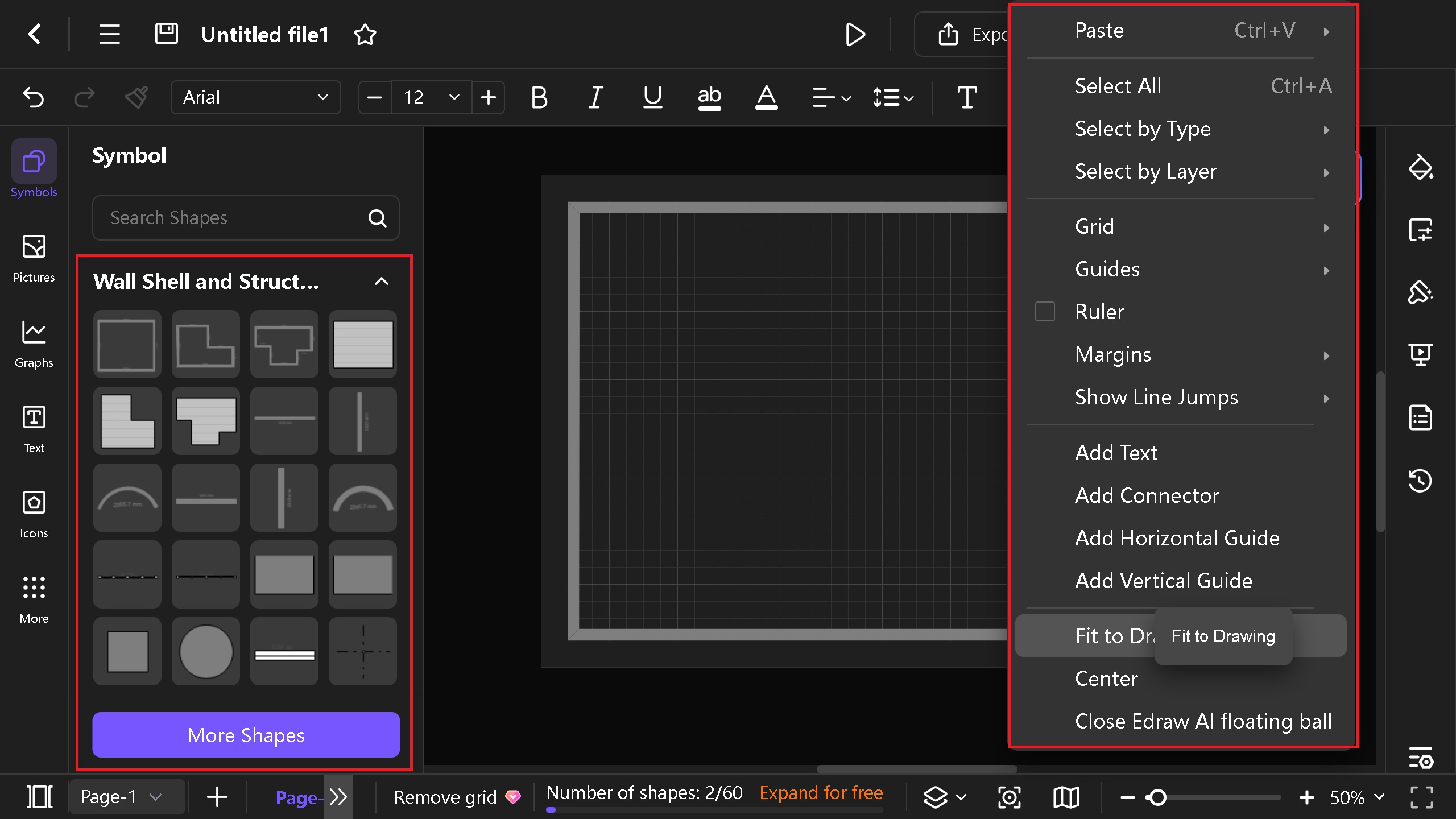Open the Symbols sidebar panel

pos(34,169)
